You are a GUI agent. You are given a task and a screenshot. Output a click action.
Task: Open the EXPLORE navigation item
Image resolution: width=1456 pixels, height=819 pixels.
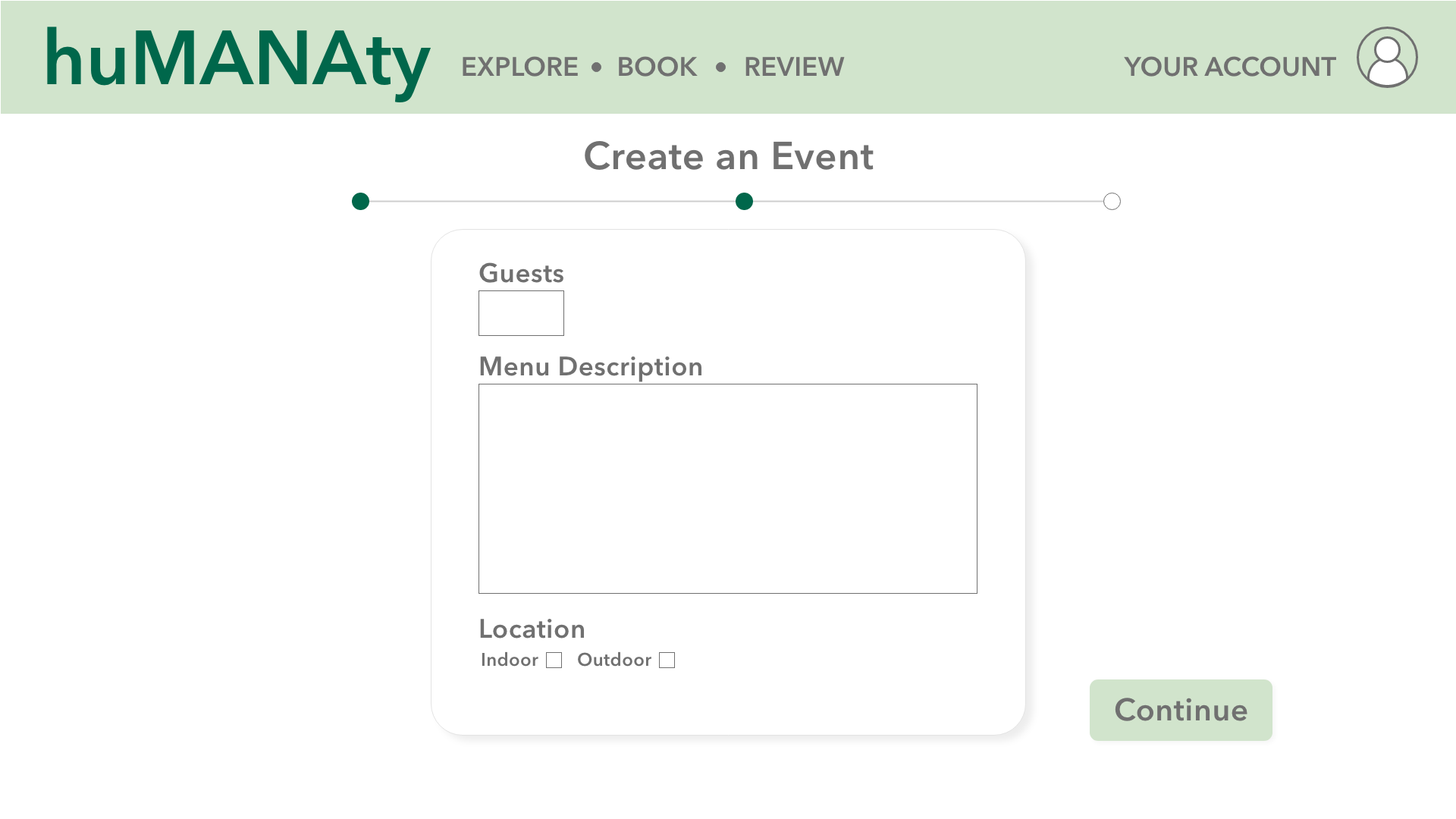pyautogui.click(x=519, y=67)
